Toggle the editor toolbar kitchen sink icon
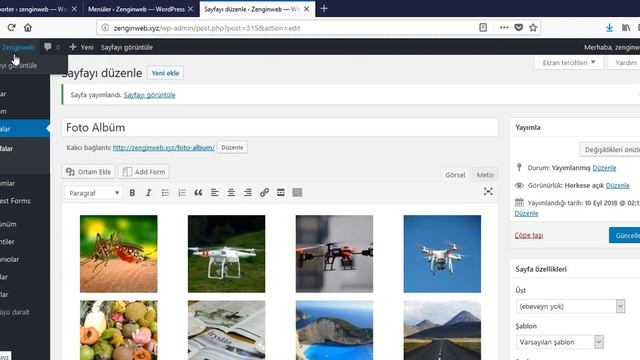The height and width of the screenshot is (360, 640). (x=297, y=193)
